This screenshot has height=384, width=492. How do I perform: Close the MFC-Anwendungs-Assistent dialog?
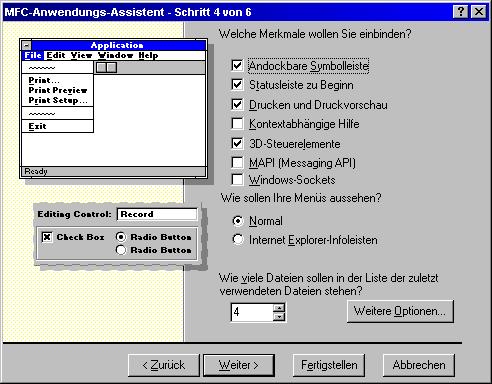point(479,12)
